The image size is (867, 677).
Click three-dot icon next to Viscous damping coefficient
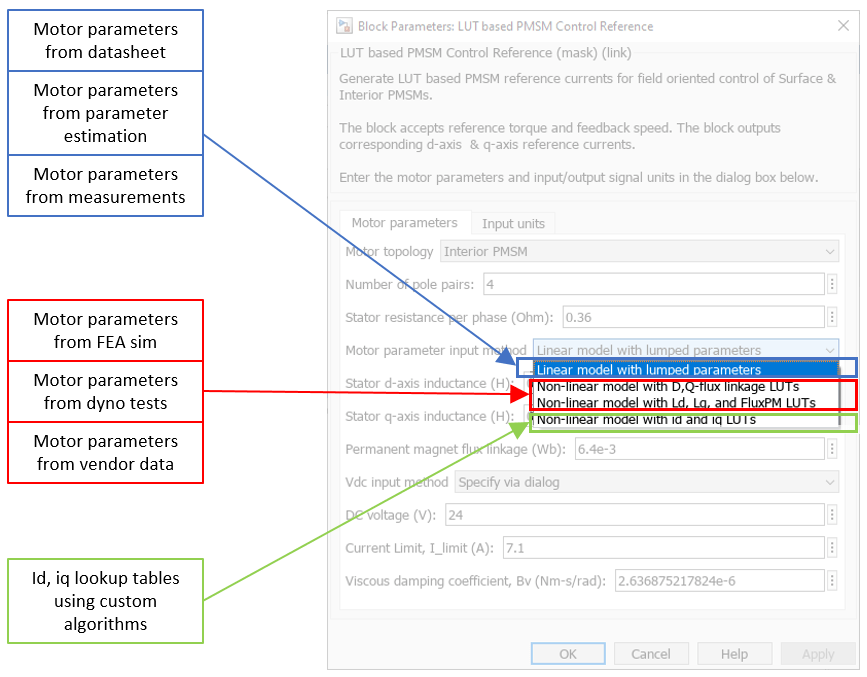[832, 580]
